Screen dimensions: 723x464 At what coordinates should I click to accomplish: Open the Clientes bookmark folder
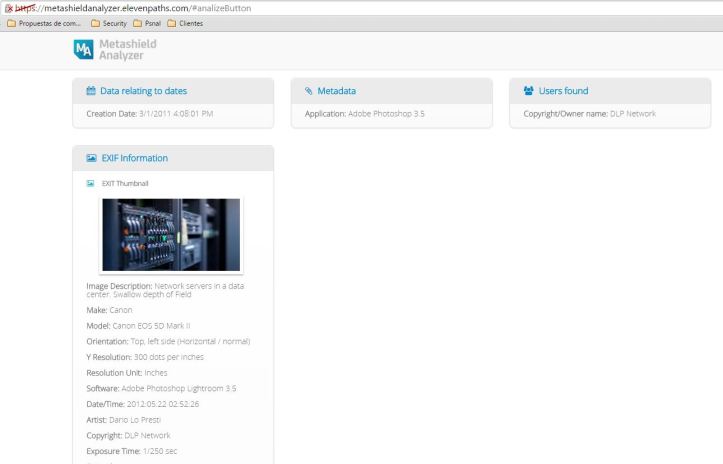(x=185, y=23)
